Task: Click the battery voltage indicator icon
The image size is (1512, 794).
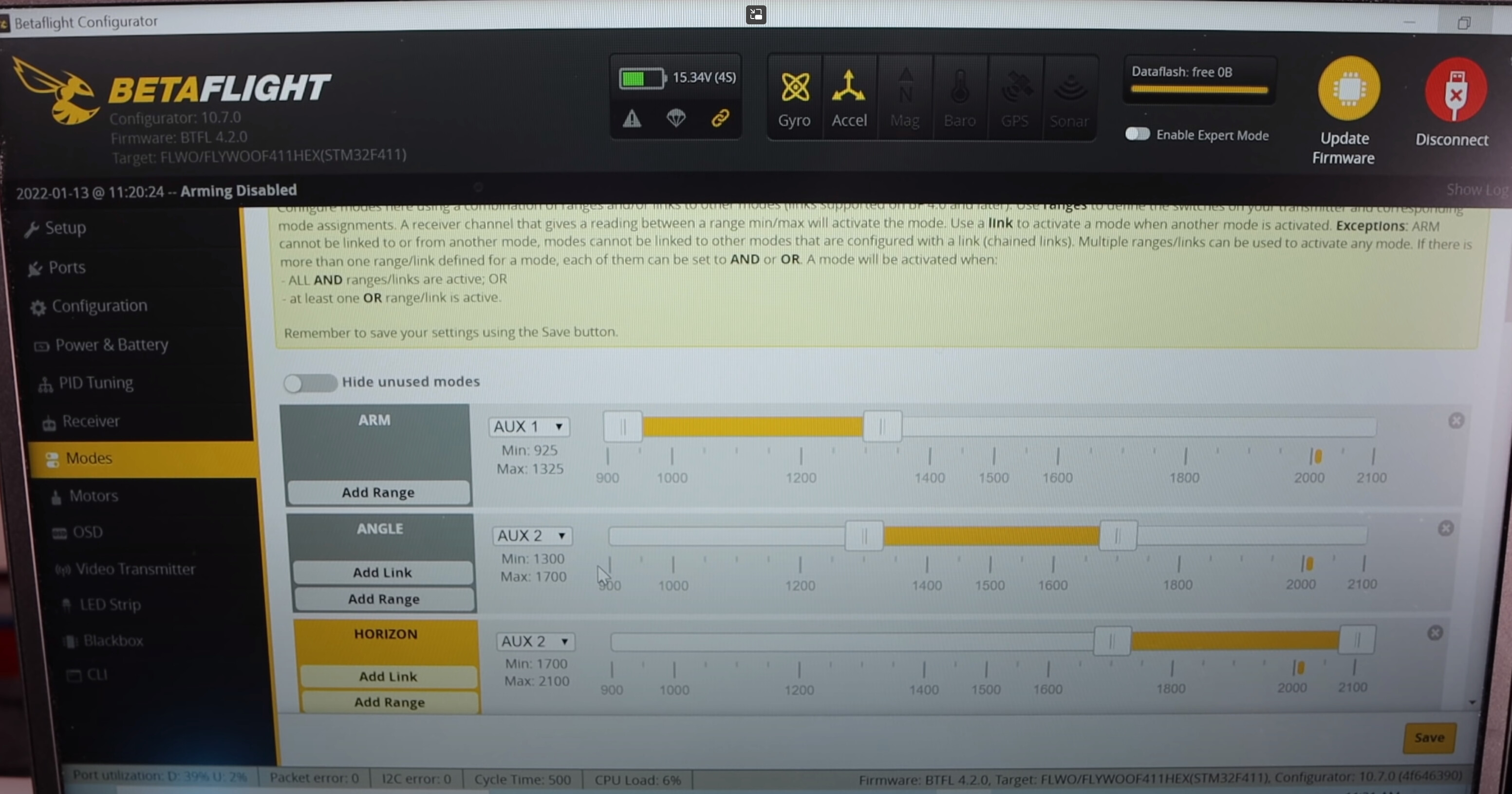Action: (643, 78)
